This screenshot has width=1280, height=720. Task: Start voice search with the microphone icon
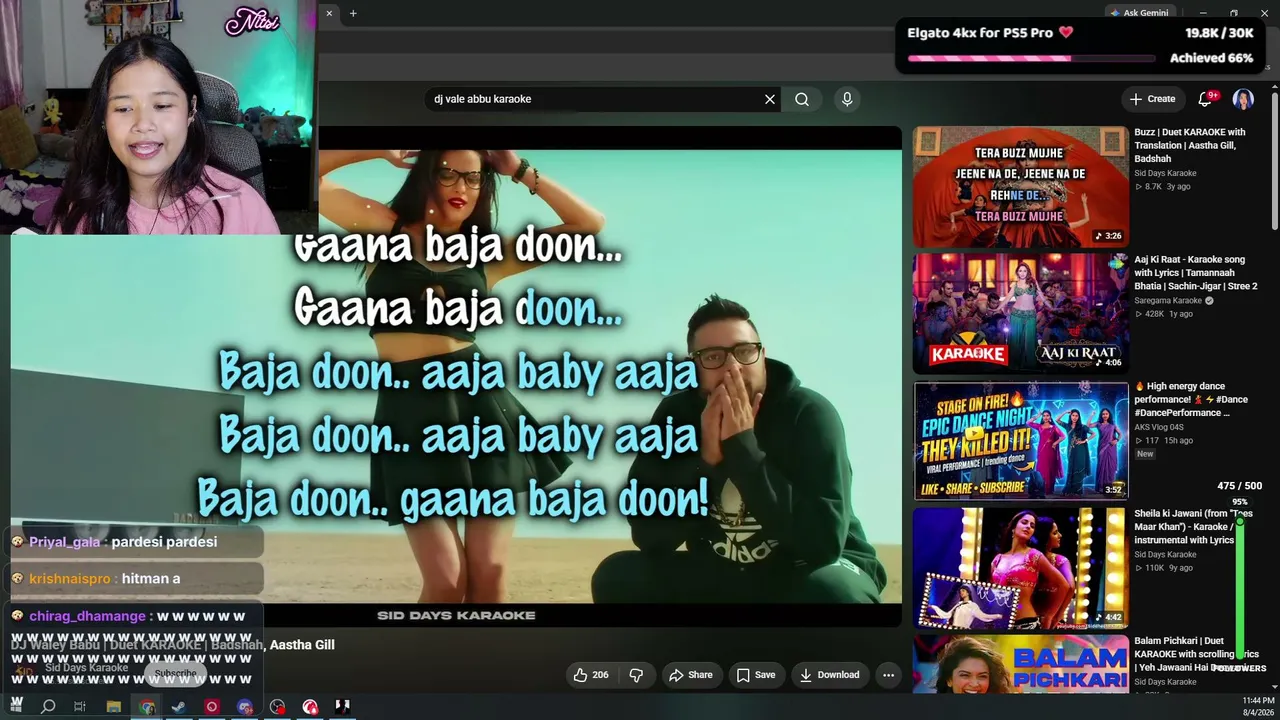point(847,99)
